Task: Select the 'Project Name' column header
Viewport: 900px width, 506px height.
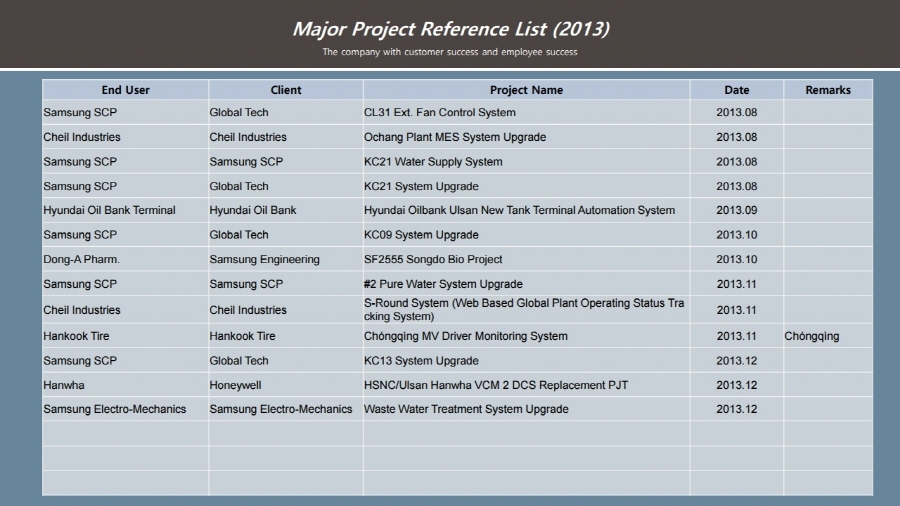Action: 526,90
